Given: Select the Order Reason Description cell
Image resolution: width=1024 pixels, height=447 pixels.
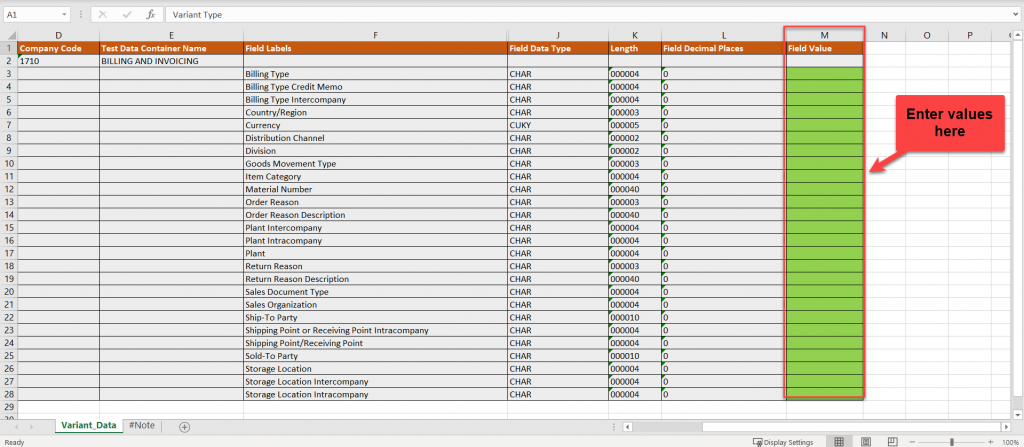Looking at the screenshot, I should (x=376, y=215).
